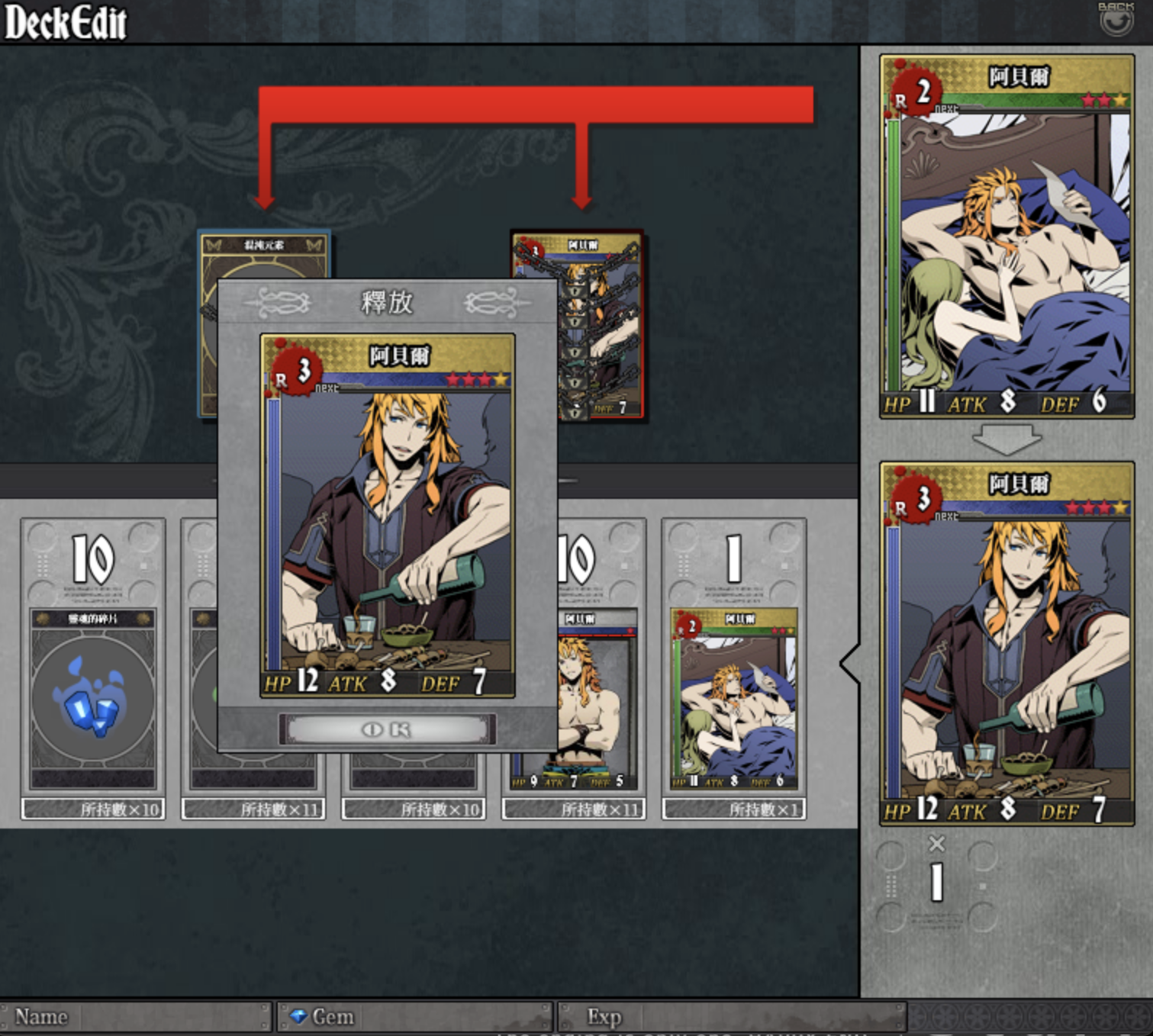Viewport: 1153px width, 1036px height.
Task: Click the R2 阿貝爾 preview card on right panel
Action: click(x=1006, y=236)
